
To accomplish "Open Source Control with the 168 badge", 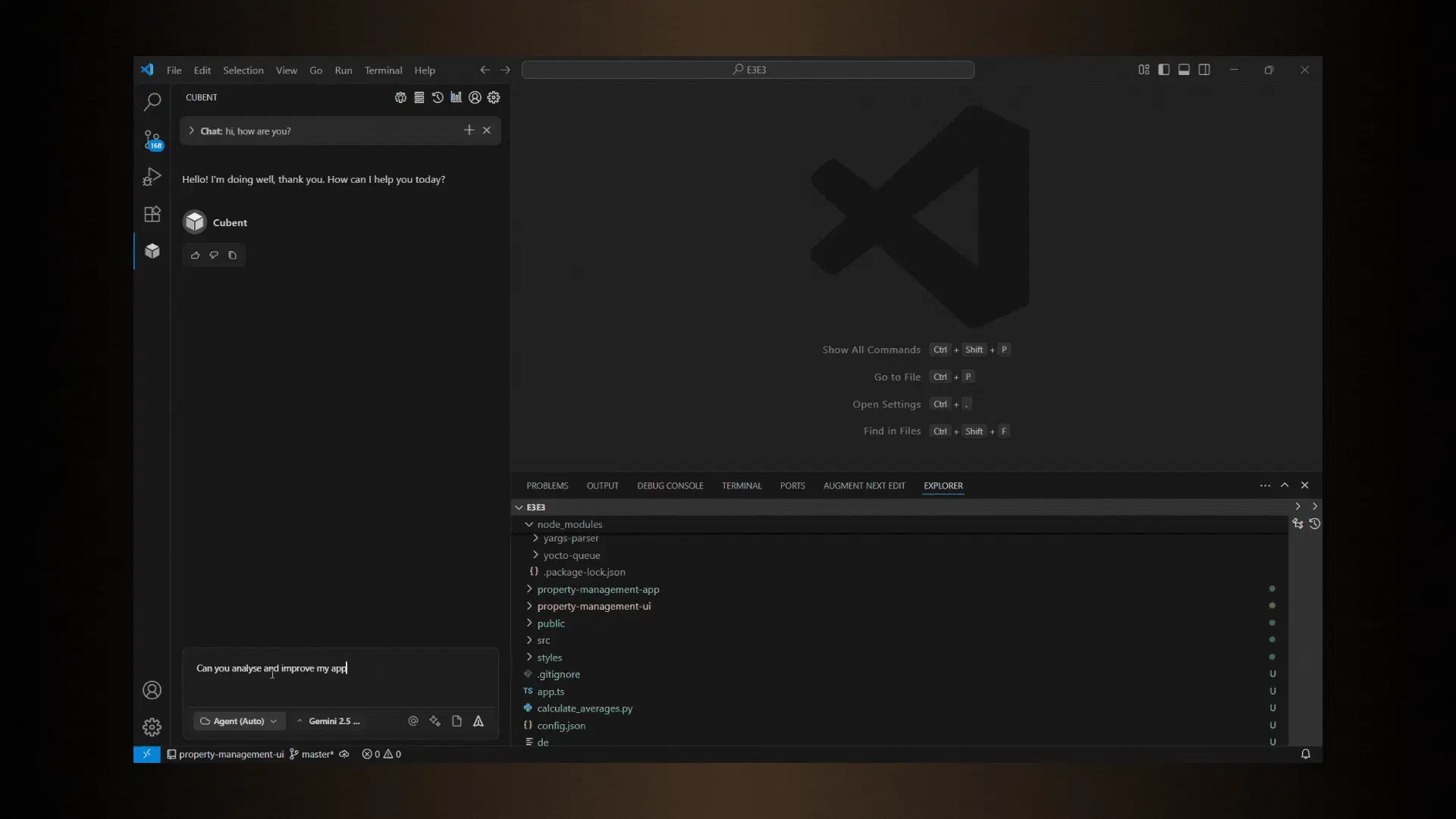I will click(152, 140).
